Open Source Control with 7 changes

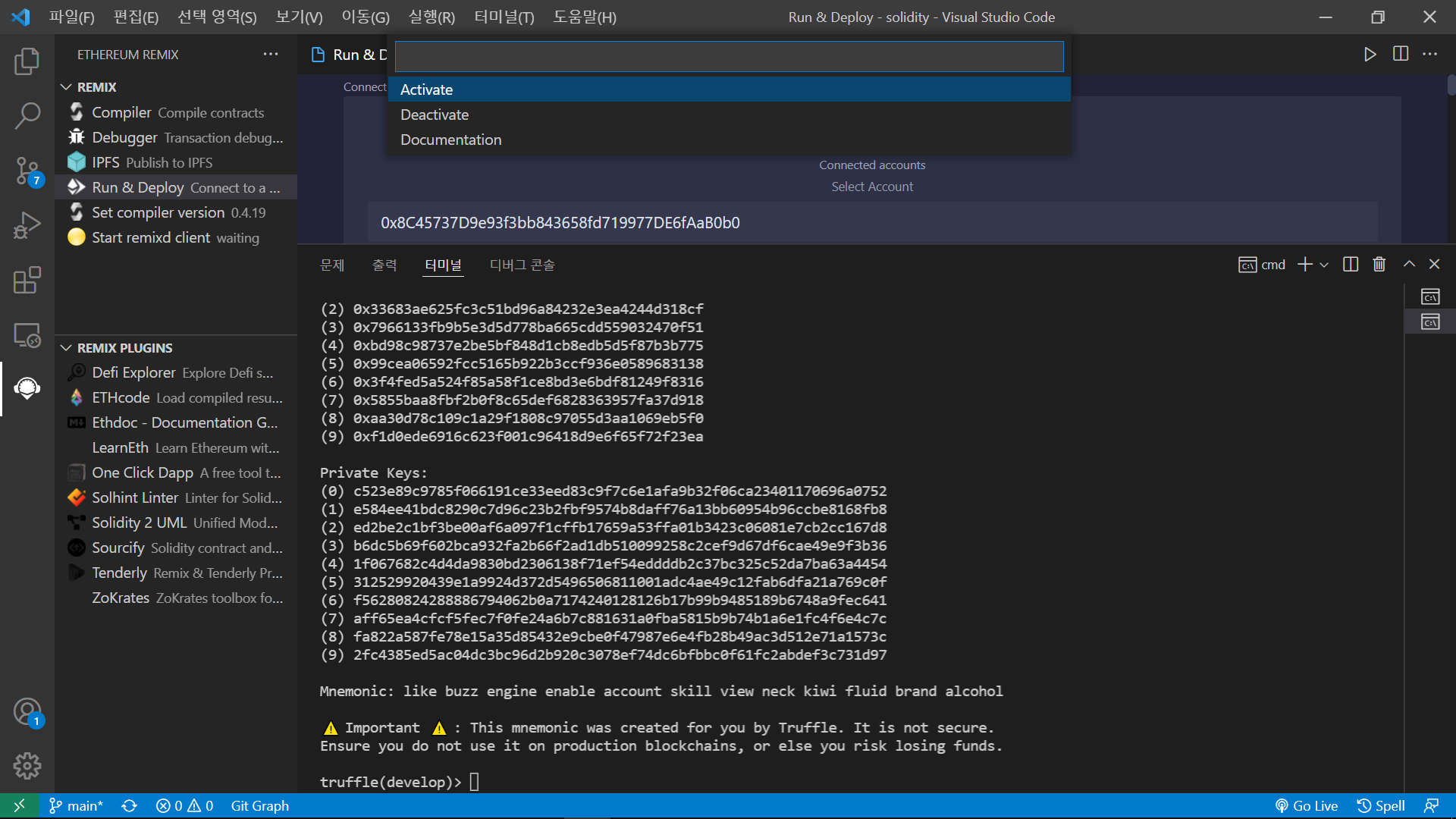click(27, 171)
